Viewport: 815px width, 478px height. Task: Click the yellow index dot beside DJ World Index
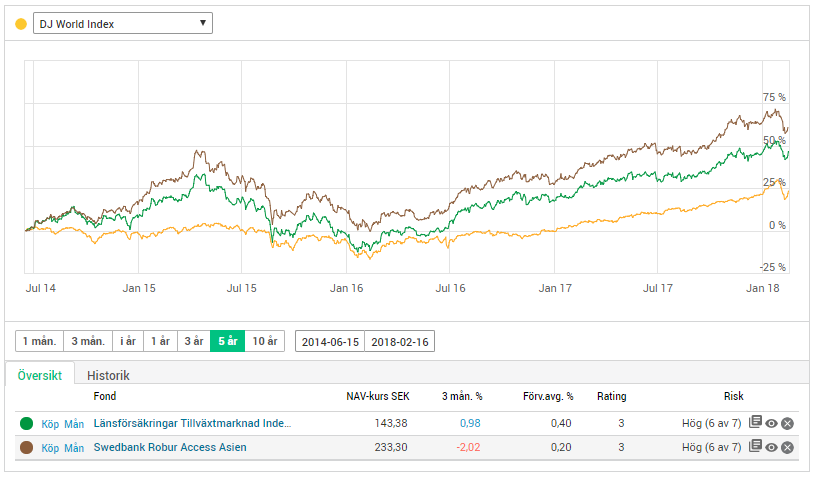coord(21,23)
